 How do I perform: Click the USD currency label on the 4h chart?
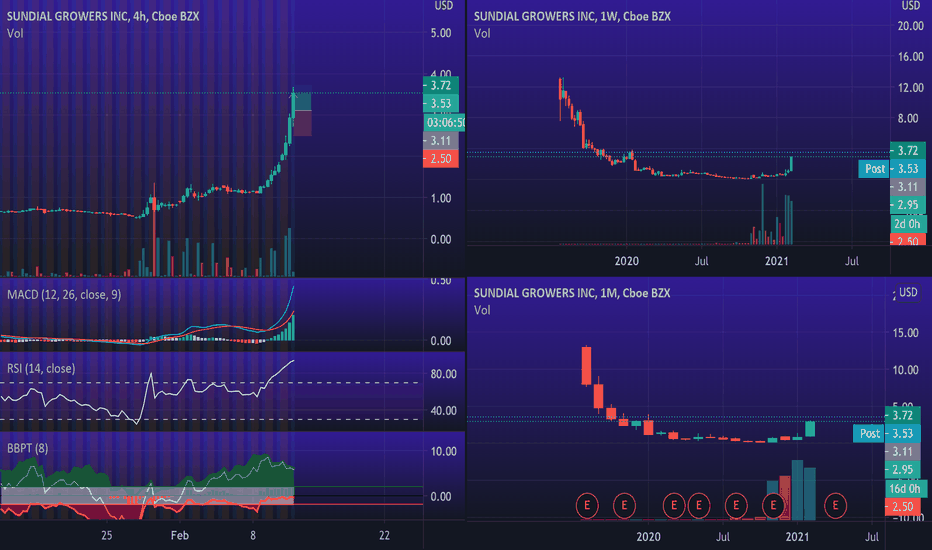443,5
